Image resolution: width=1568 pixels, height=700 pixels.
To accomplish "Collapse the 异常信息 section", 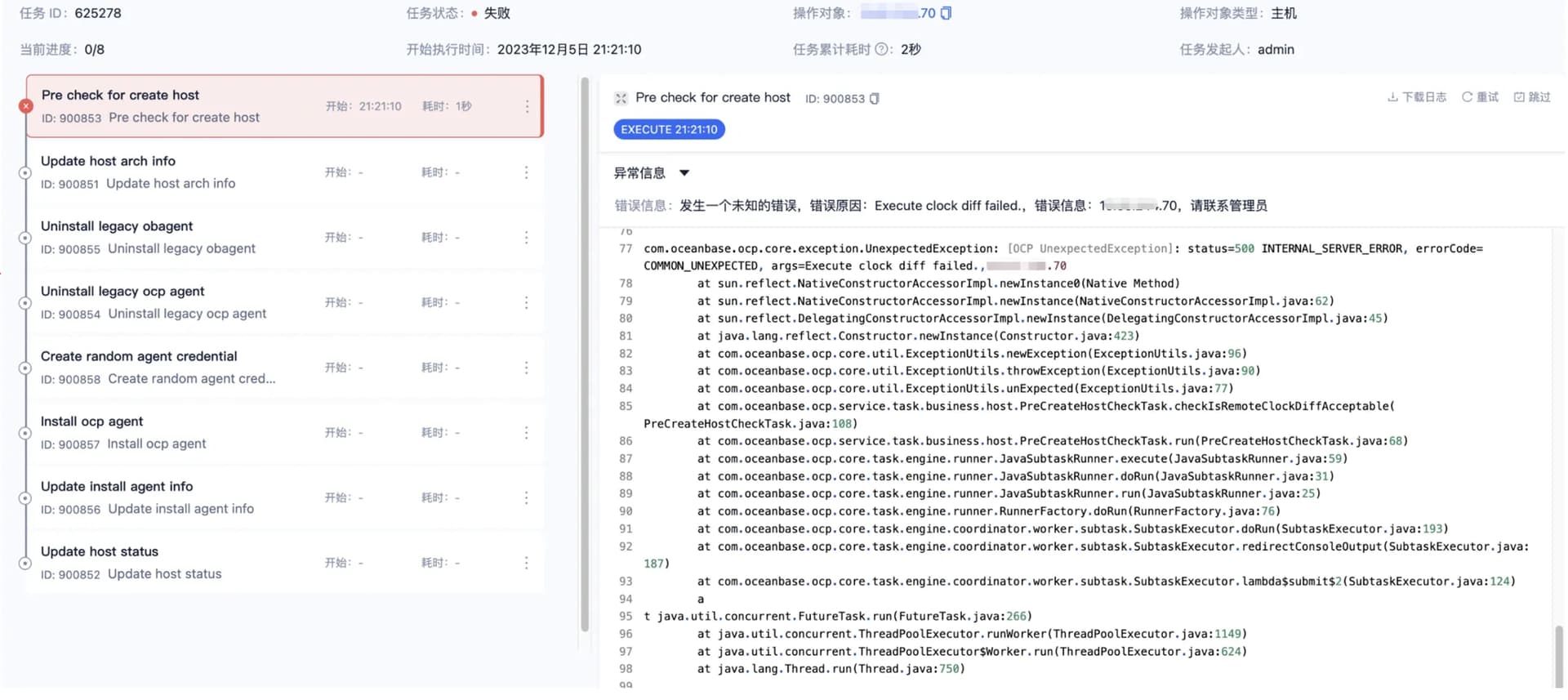I will [x=684, y=173].
